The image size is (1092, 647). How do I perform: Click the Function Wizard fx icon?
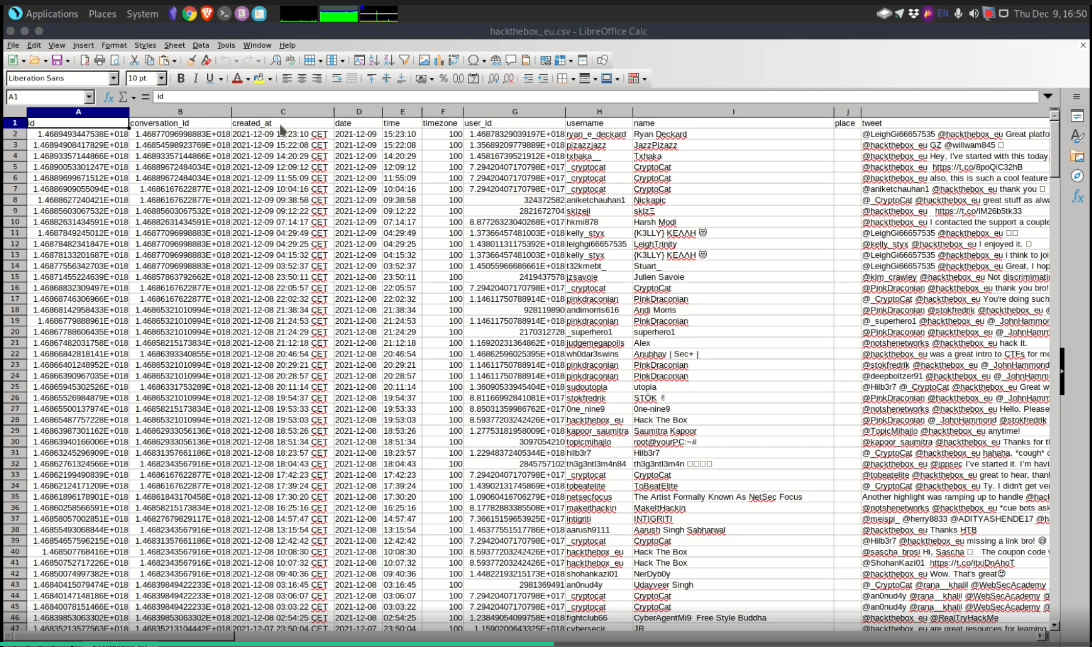point(109,97)
